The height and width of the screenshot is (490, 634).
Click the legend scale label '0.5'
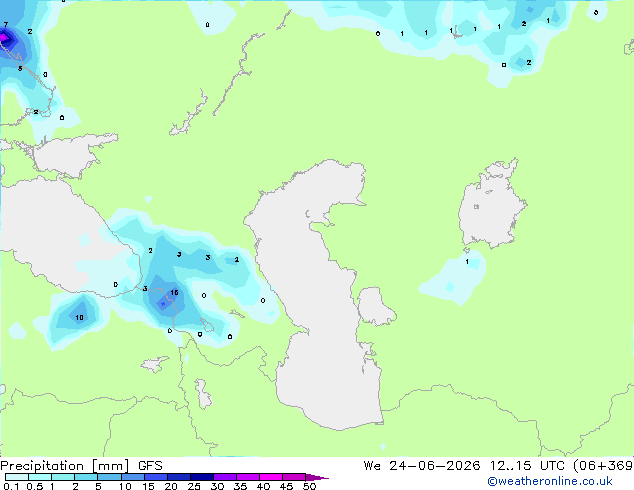(35, 486)
